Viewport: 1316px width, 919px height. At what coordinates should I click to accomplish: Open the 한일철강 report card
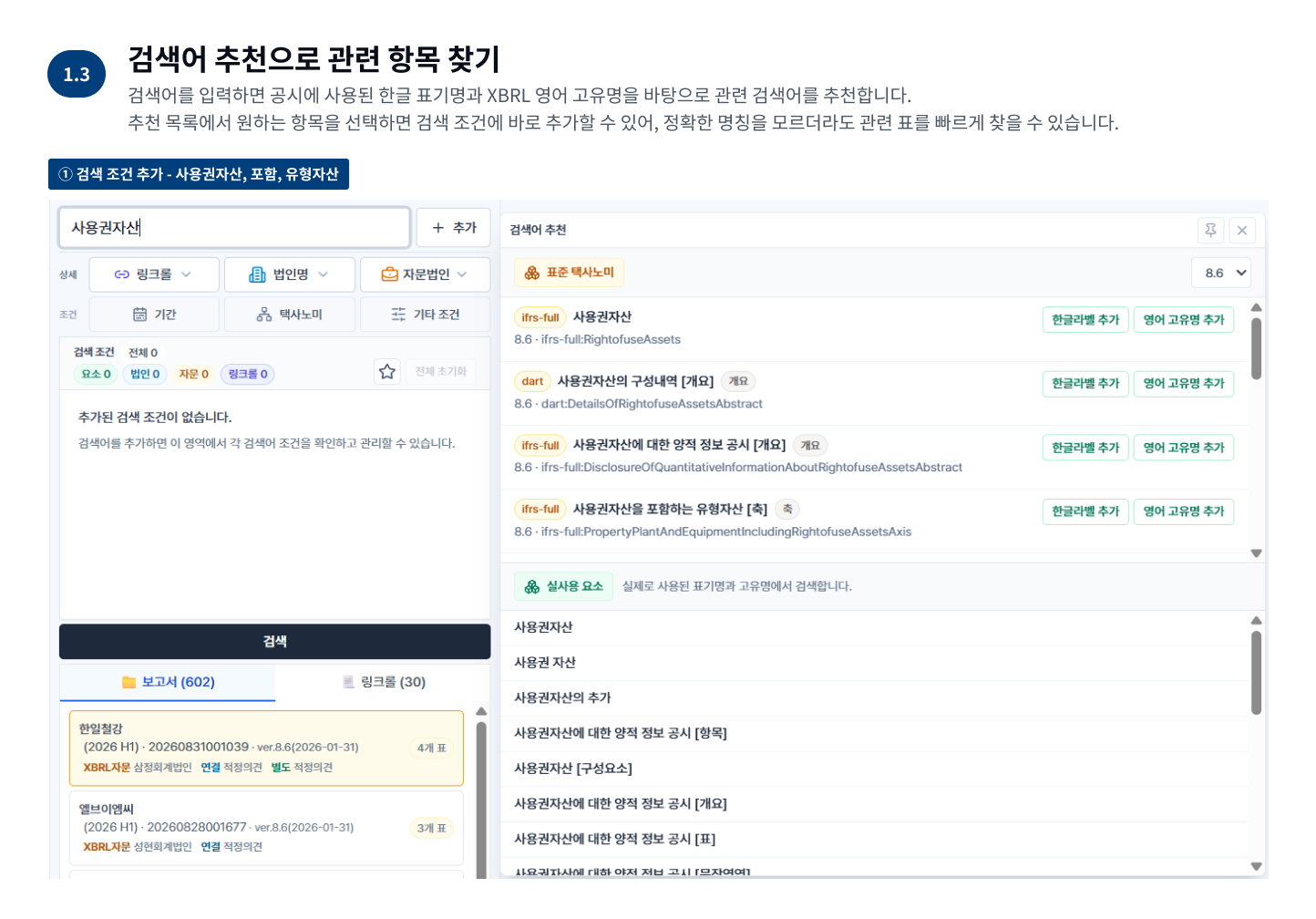coord(266,748)
